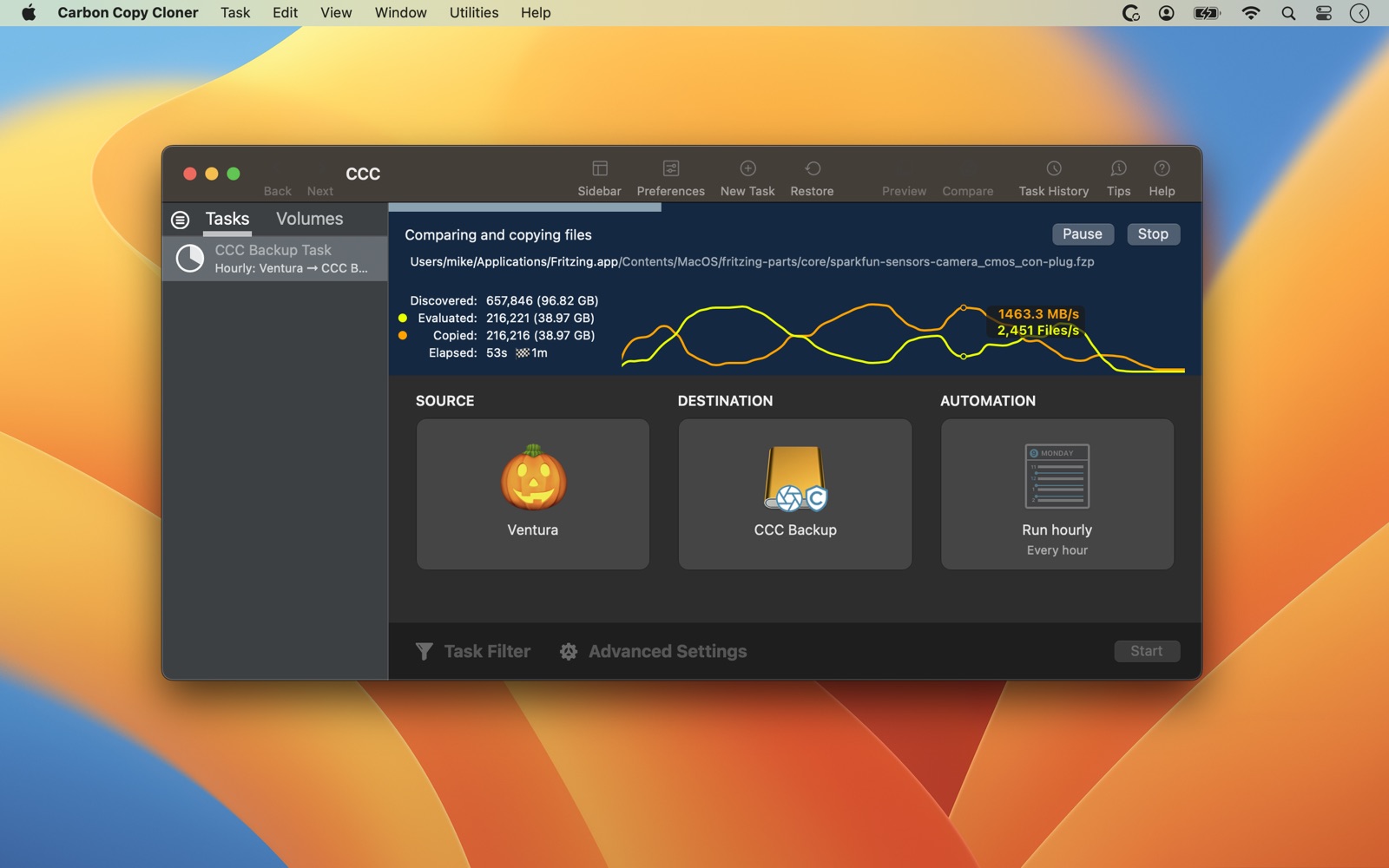Click the Elapsed 53s time value
The width and height of the screenshot is (1389, 868).
tap(497, 353)
